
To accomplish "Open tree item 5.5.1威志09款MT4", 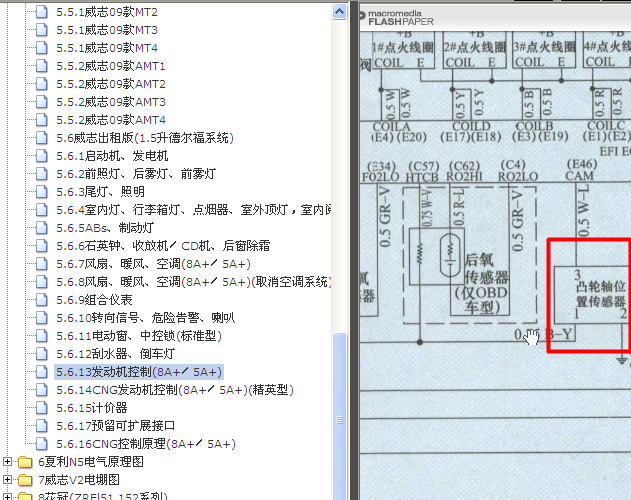I will (x=107, y=48).
